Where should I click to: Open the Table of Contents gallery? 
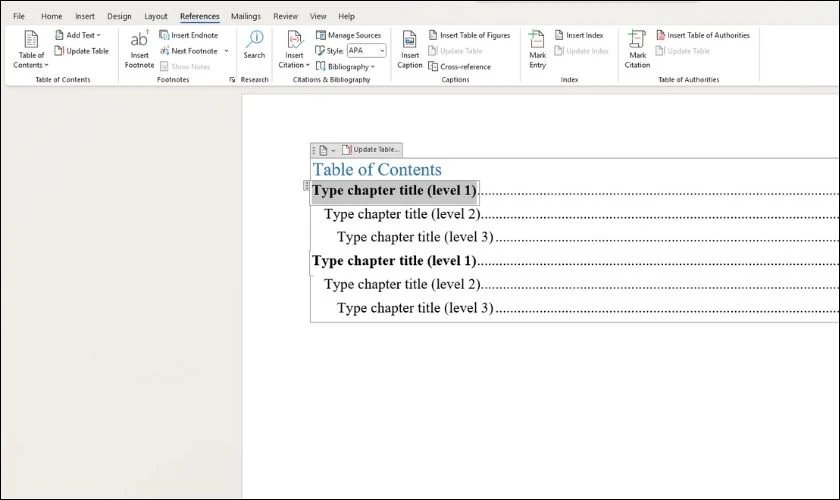point(31,49)
